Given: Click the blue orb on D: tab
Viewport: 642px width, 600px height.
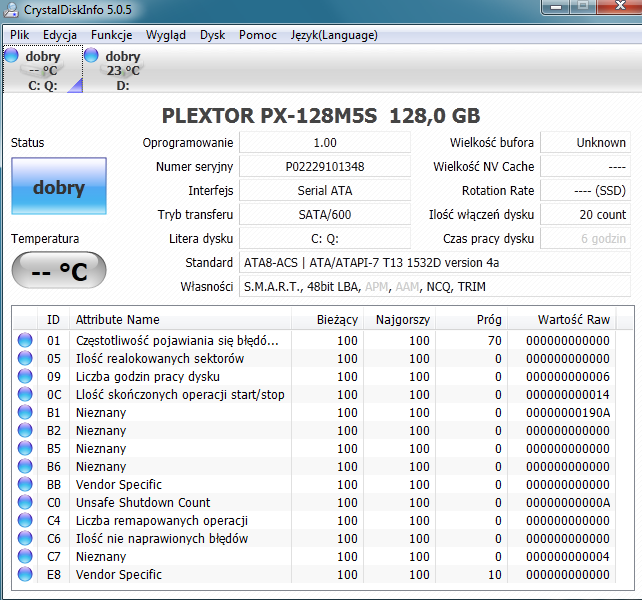Looking at the screenshot, I should coord(91,55).
